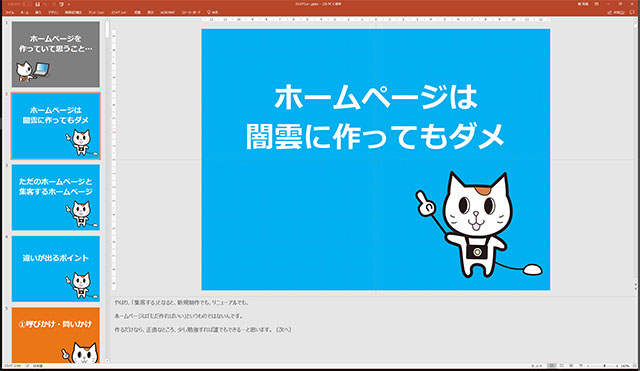Open the Comments icon beside Share

tap(632, 12)
